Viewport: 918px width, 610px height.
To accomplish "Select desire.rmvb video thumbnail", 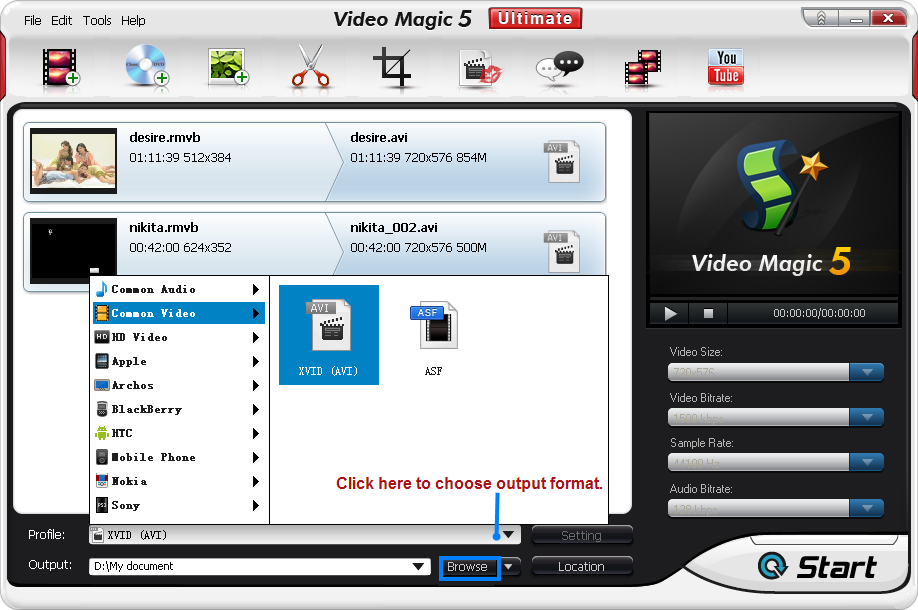I will tap(73, 161).
